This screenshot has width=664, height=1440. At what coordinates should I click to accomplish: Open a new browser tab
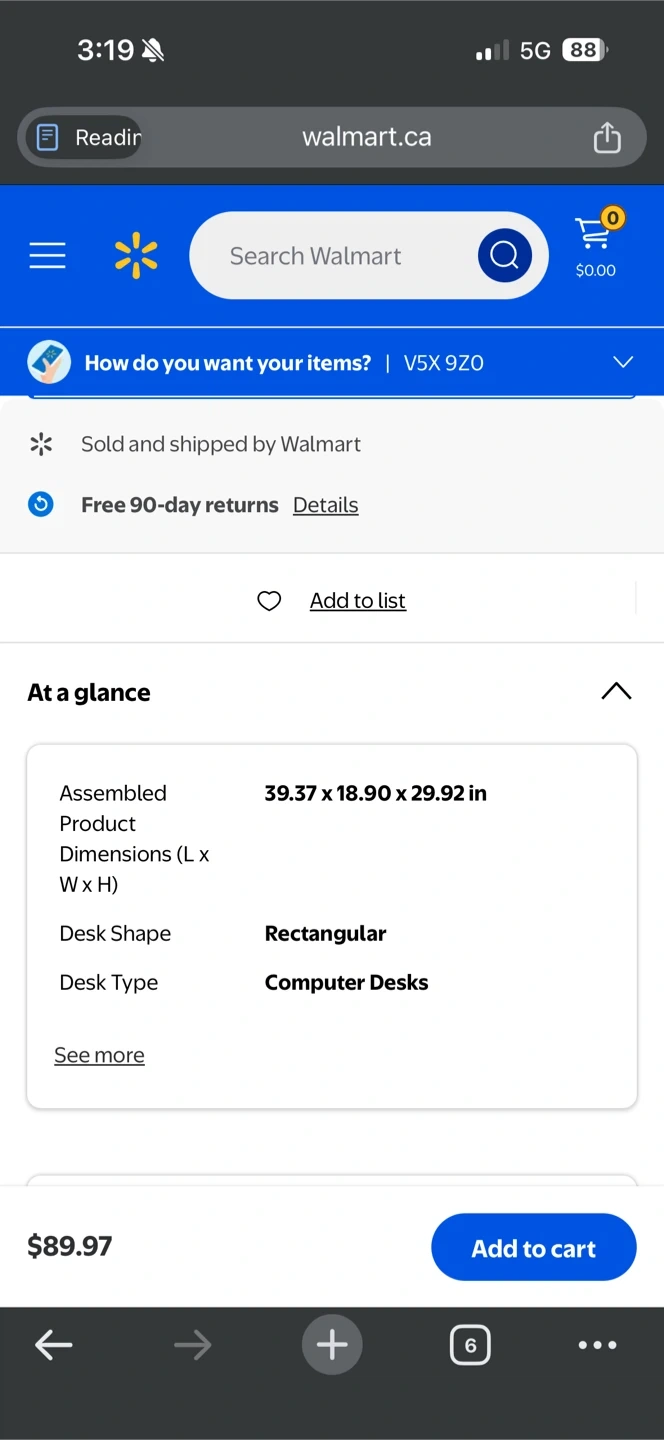tap(332, 1345)
